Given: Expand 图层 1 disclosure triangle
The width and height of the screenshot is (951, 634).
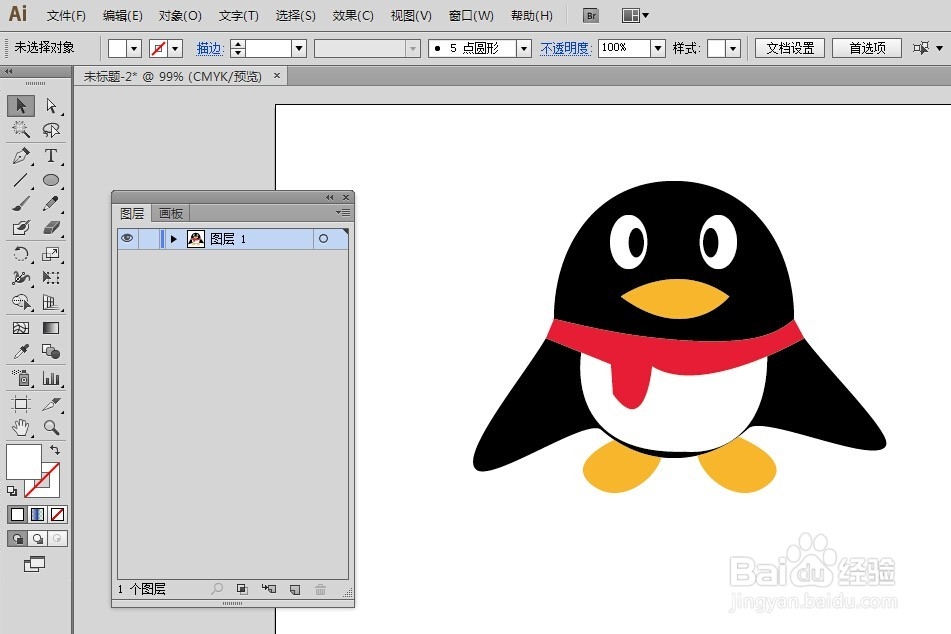Looking at the screenshot, I should (x=173, y=239).
